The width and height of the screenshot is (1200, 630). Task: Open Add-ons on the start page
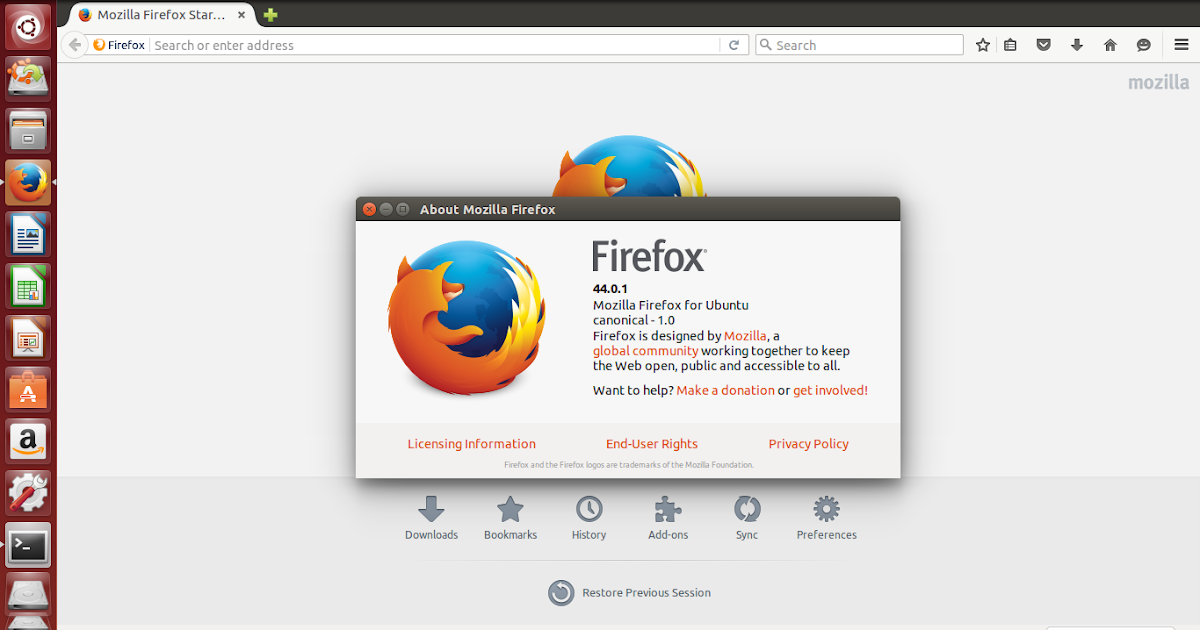click(x=668, y=518)
